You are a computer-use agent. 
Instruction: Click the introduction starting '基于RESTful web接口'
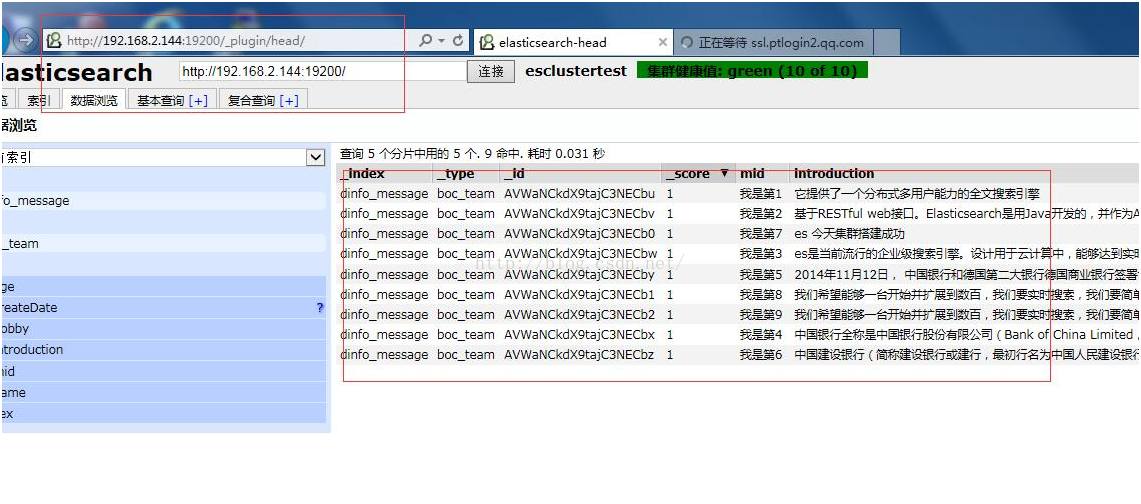pyautogui.click(x=966, y=214)
